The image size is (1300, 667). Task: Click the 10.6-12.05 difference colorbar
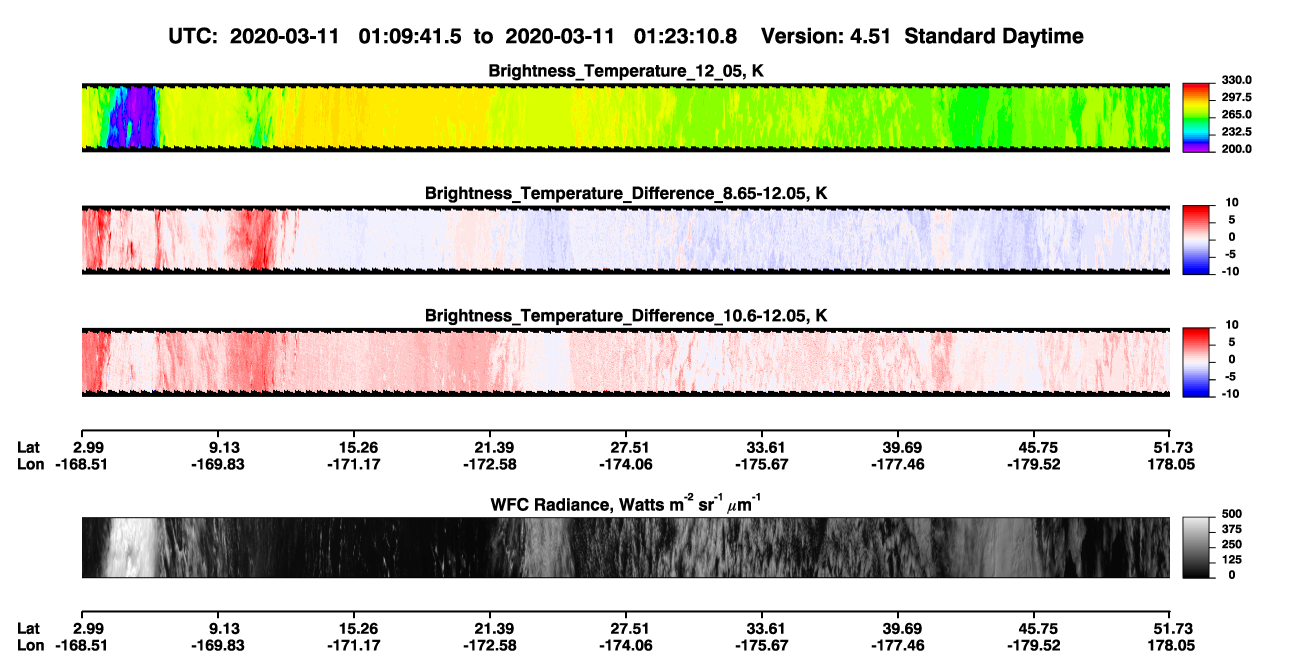[x=1196, y=360]
